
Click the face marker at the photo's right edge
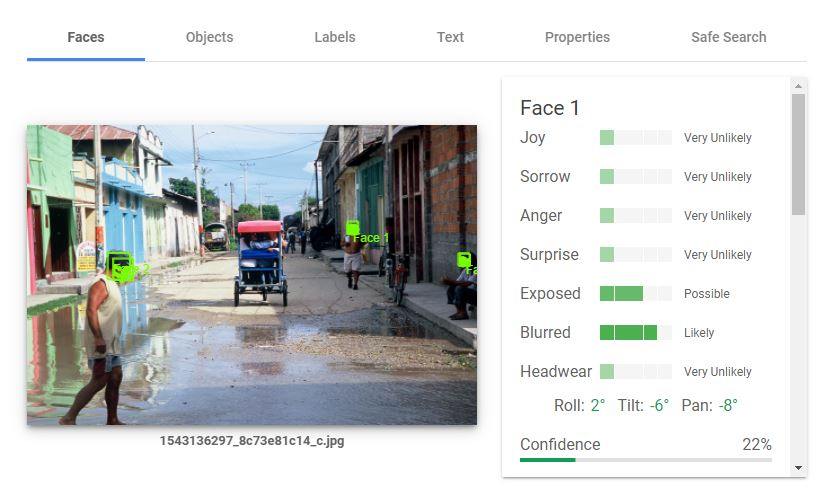point(465,260)
